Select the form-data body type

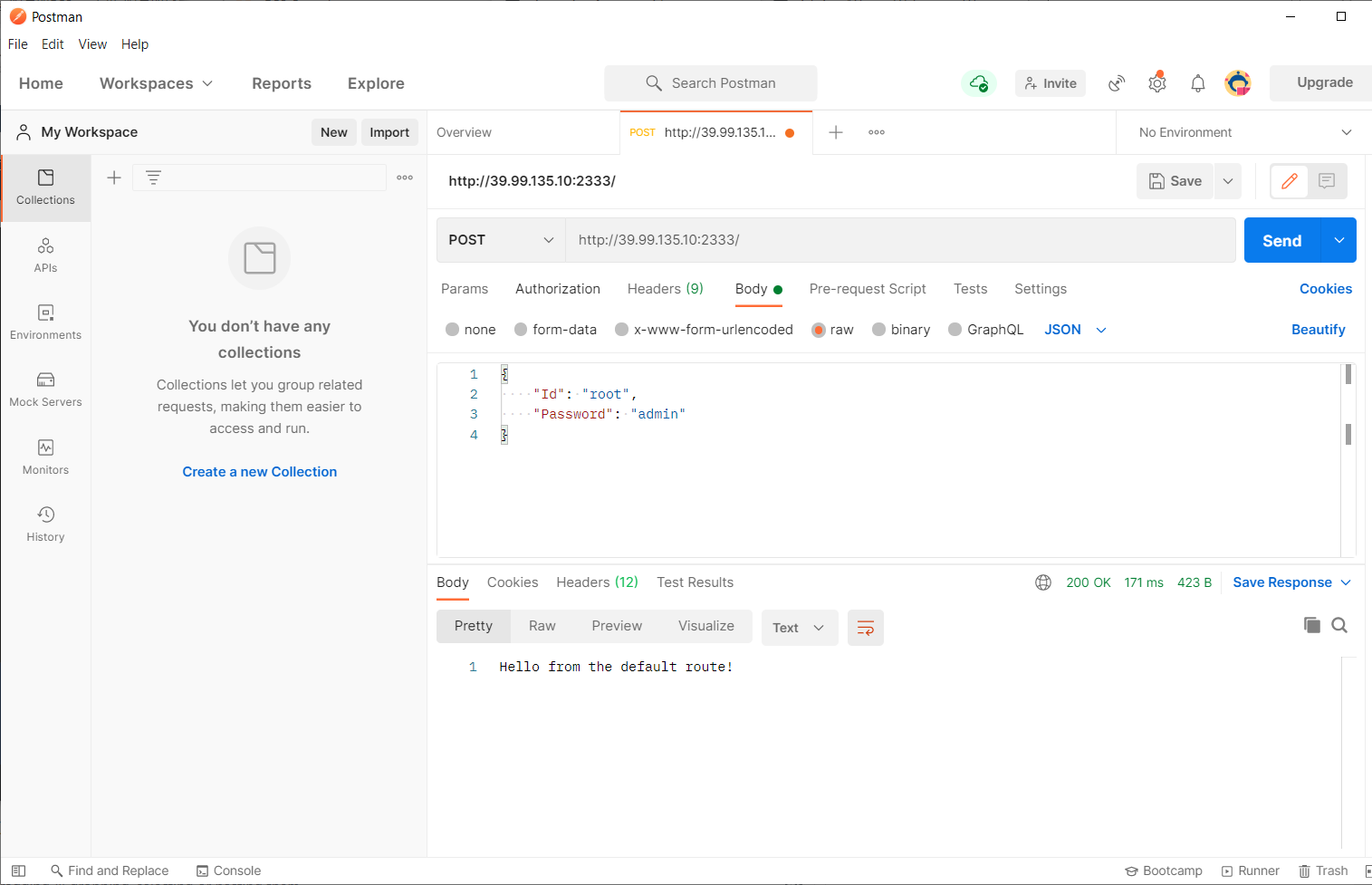point(555,330)
